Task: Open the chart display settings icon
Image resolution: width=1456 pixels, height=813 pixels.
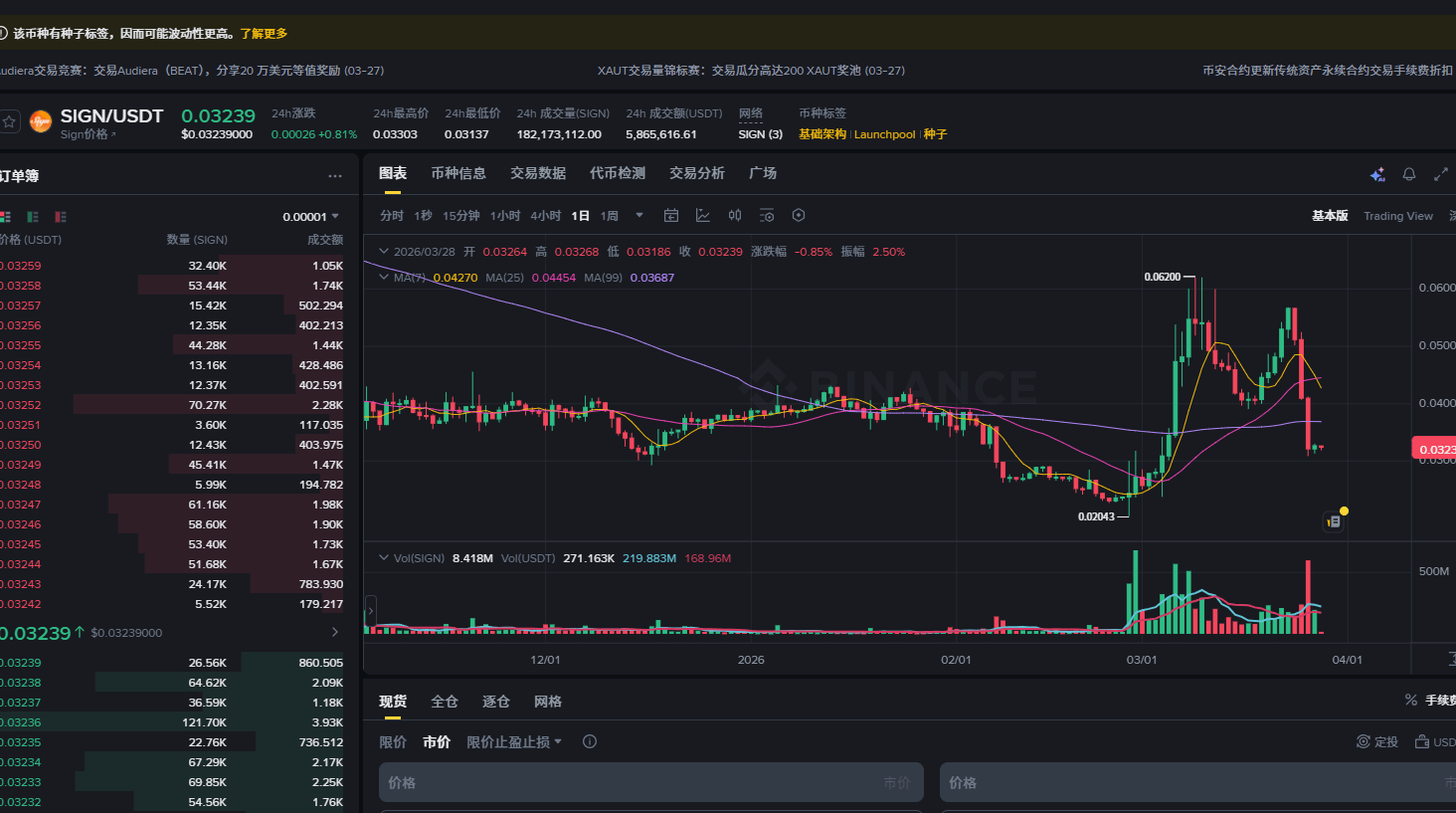Action: tap(767, 215)
